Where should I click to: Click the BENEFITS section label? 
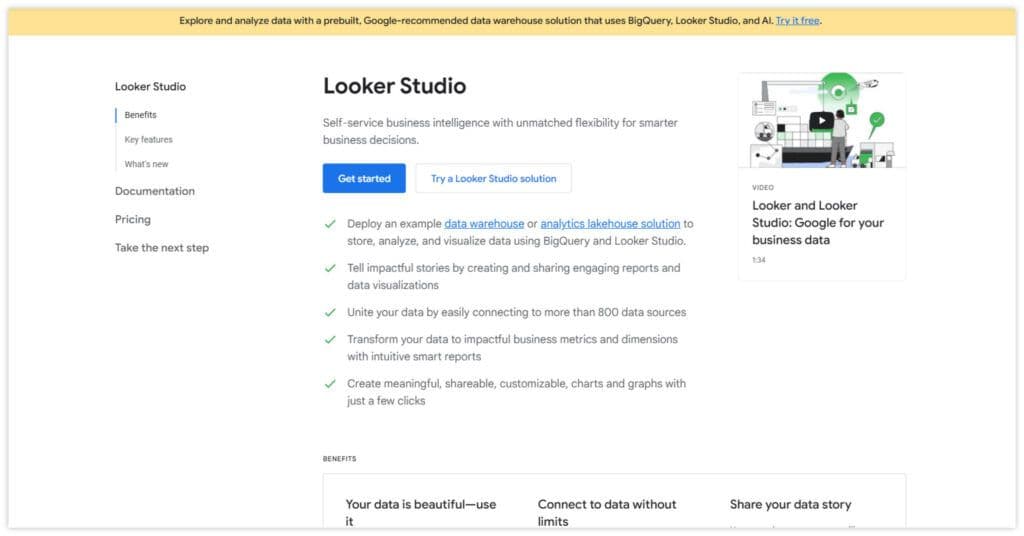pyautogui.click(x=340, y=459)
